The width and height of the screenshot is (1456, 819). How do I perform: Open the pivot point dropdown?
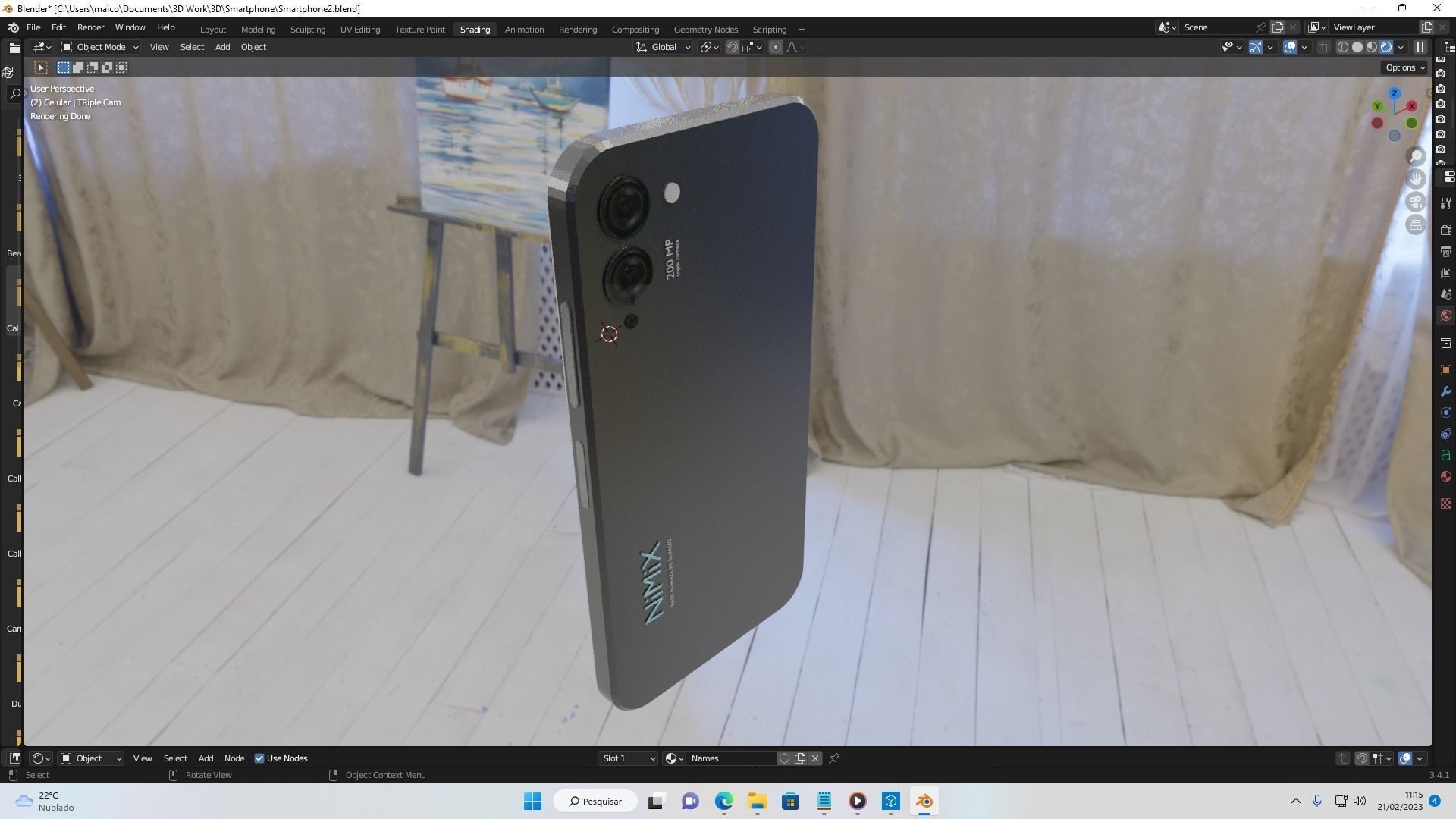pyautogui.click(x=710, y=47)
